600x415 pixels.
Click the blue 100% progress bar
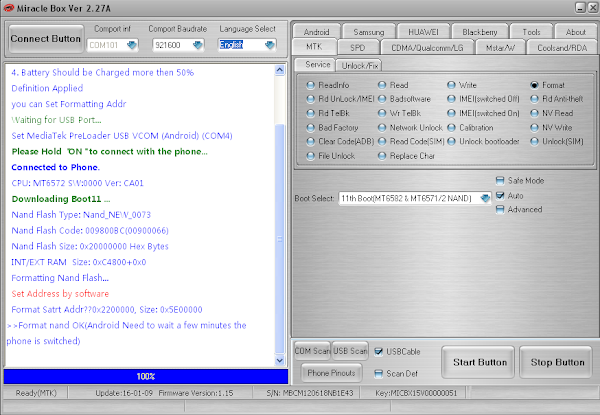click(146, 376)
